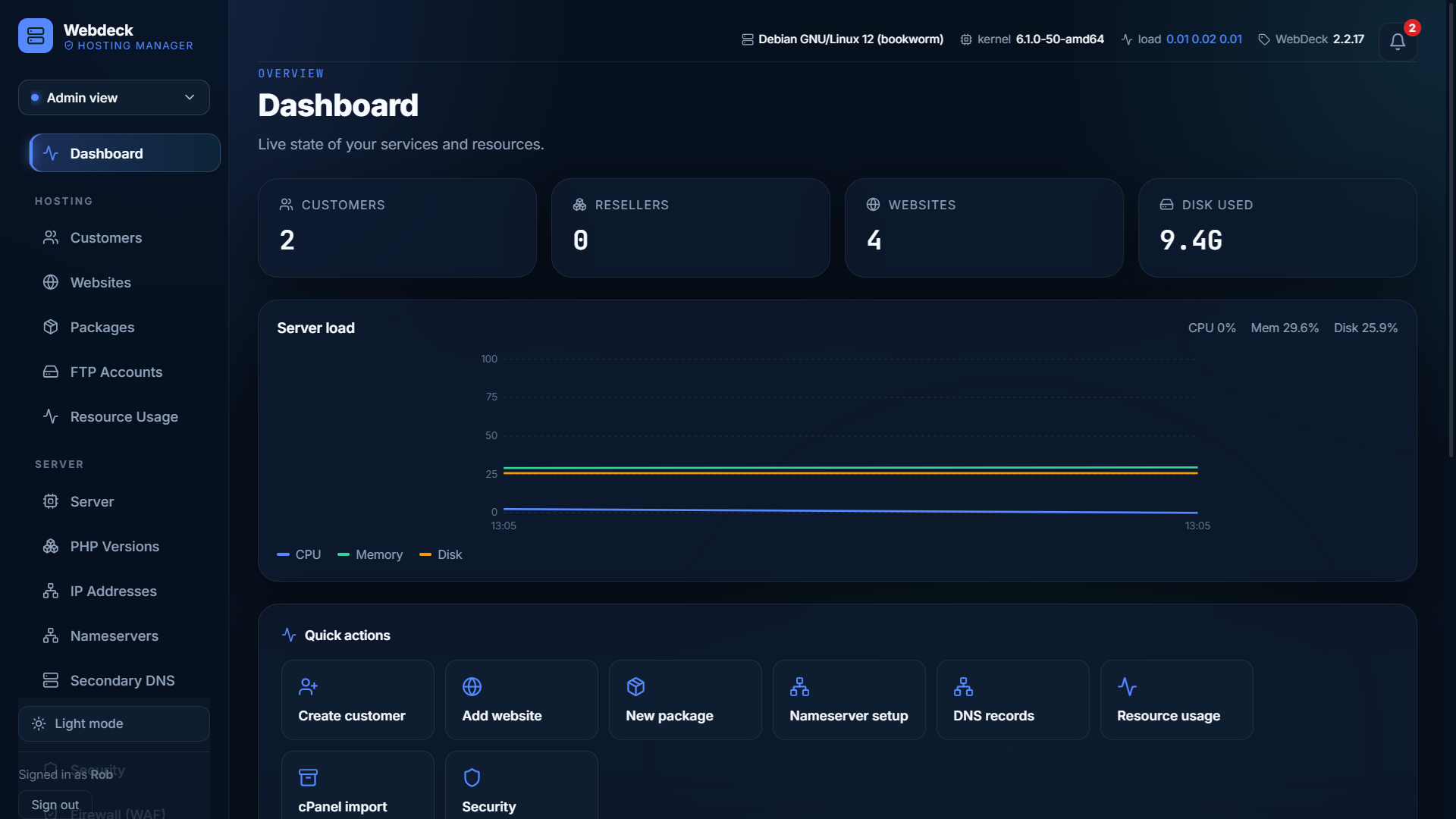The height and width of the screenshot is (819, 1456).
Task: Click the cPanel import archive icon
Action: tap(308, 778)
